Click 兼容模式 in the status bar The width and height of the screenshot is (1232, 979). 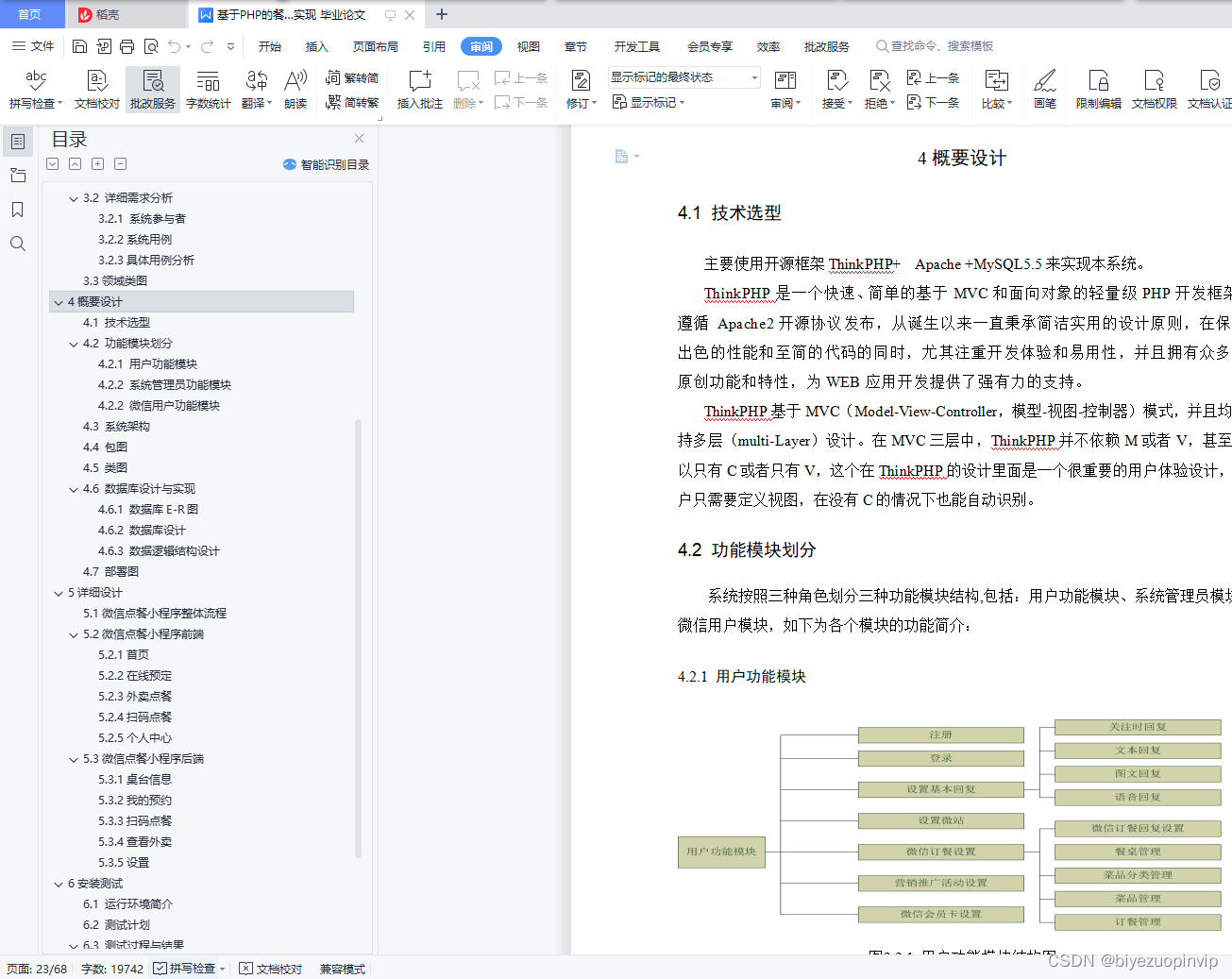tap(343, 969)
